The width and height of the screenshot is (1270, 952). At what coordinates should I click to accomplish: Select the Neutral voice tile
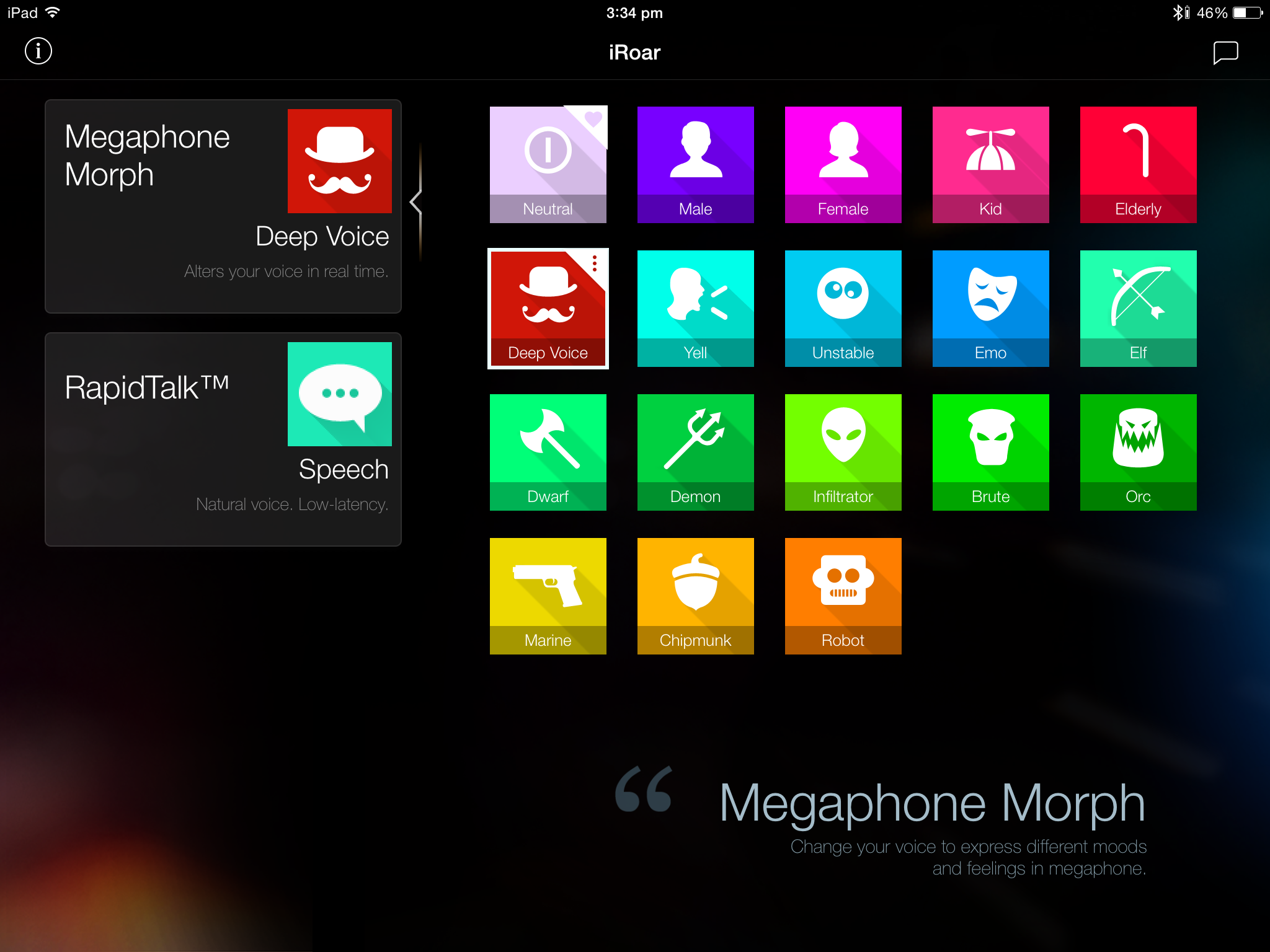pyautogui.click(x=548, y=165)
